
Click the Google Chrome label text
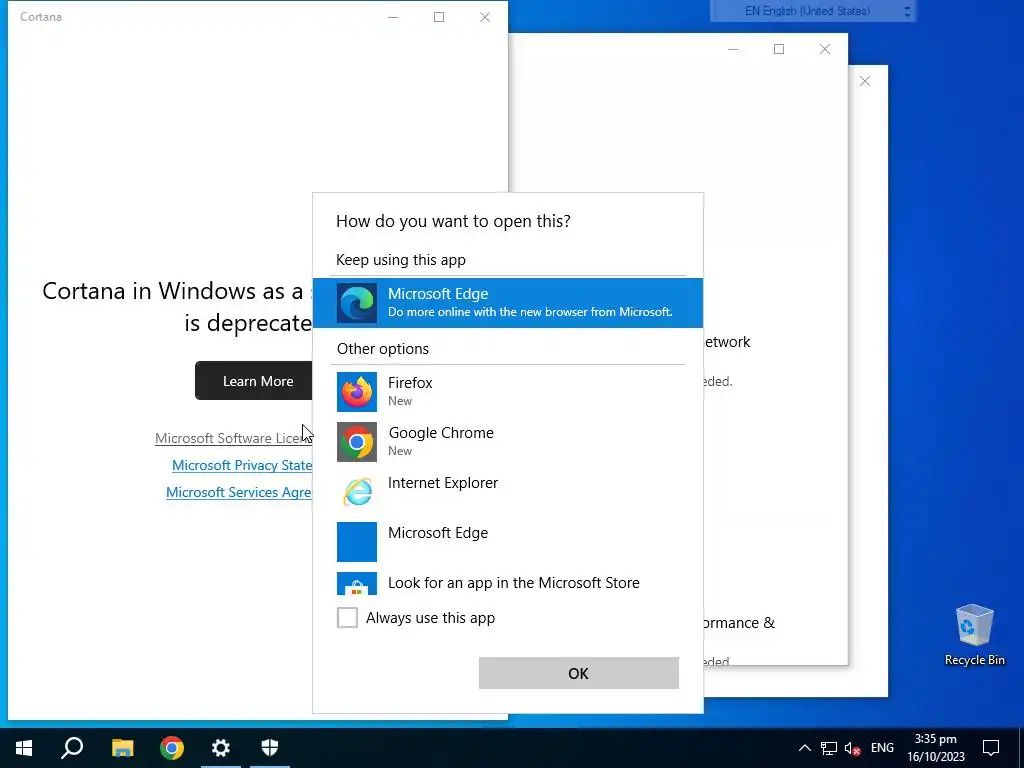pyautogui.click(x=441, y=433)
